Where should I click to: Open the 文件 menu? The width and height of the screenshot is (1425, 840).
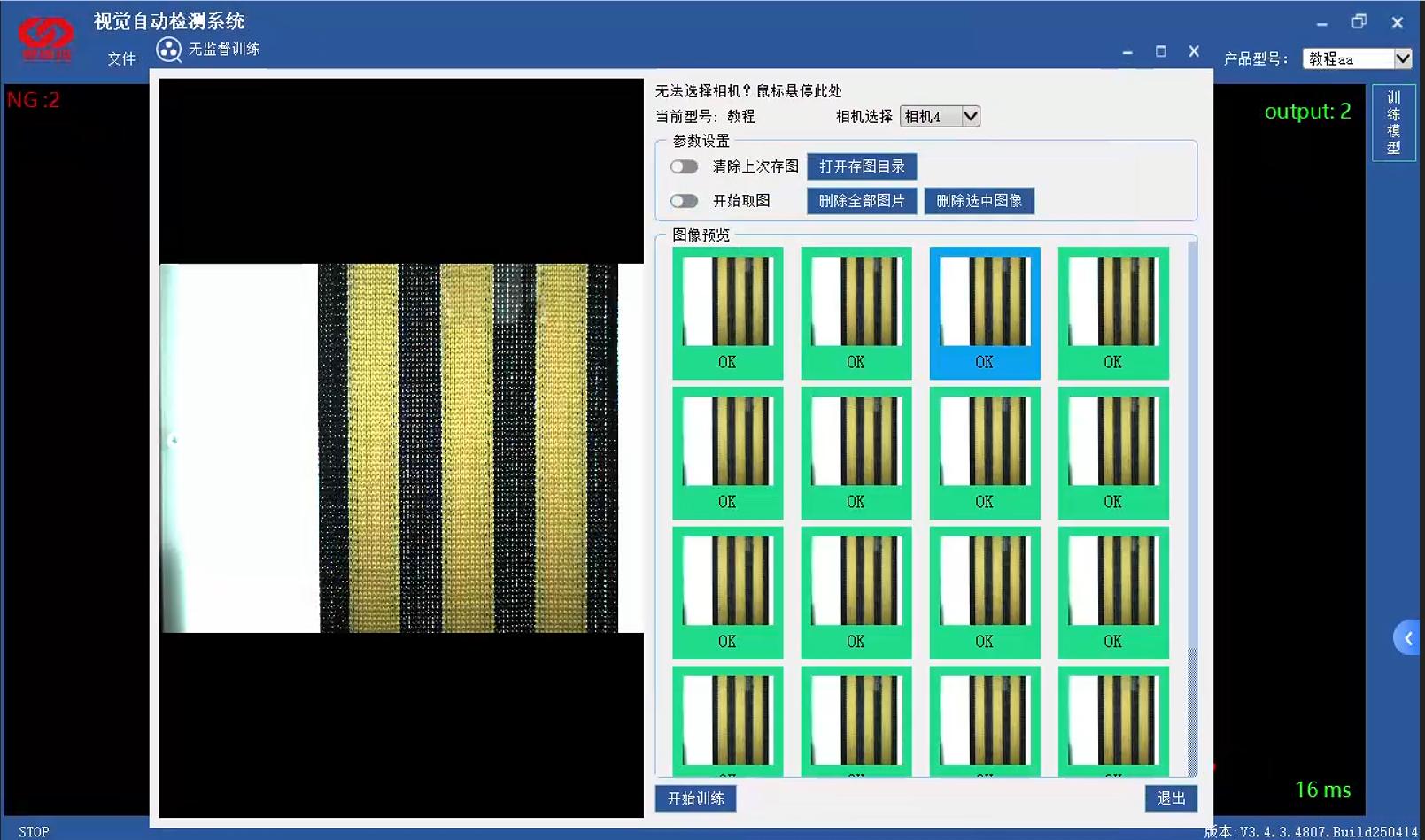coord(121,58)
